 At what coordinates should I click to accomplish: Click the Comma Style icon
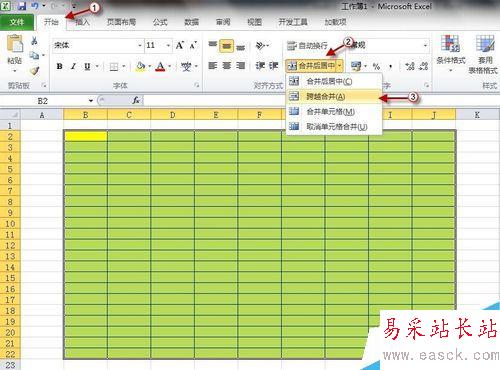(x=390, y=66)
